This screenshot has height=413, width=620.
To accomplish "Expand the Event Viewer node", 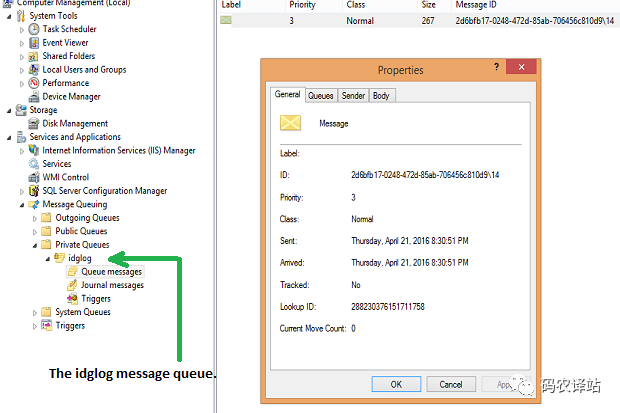I will [x=22, y=44].
